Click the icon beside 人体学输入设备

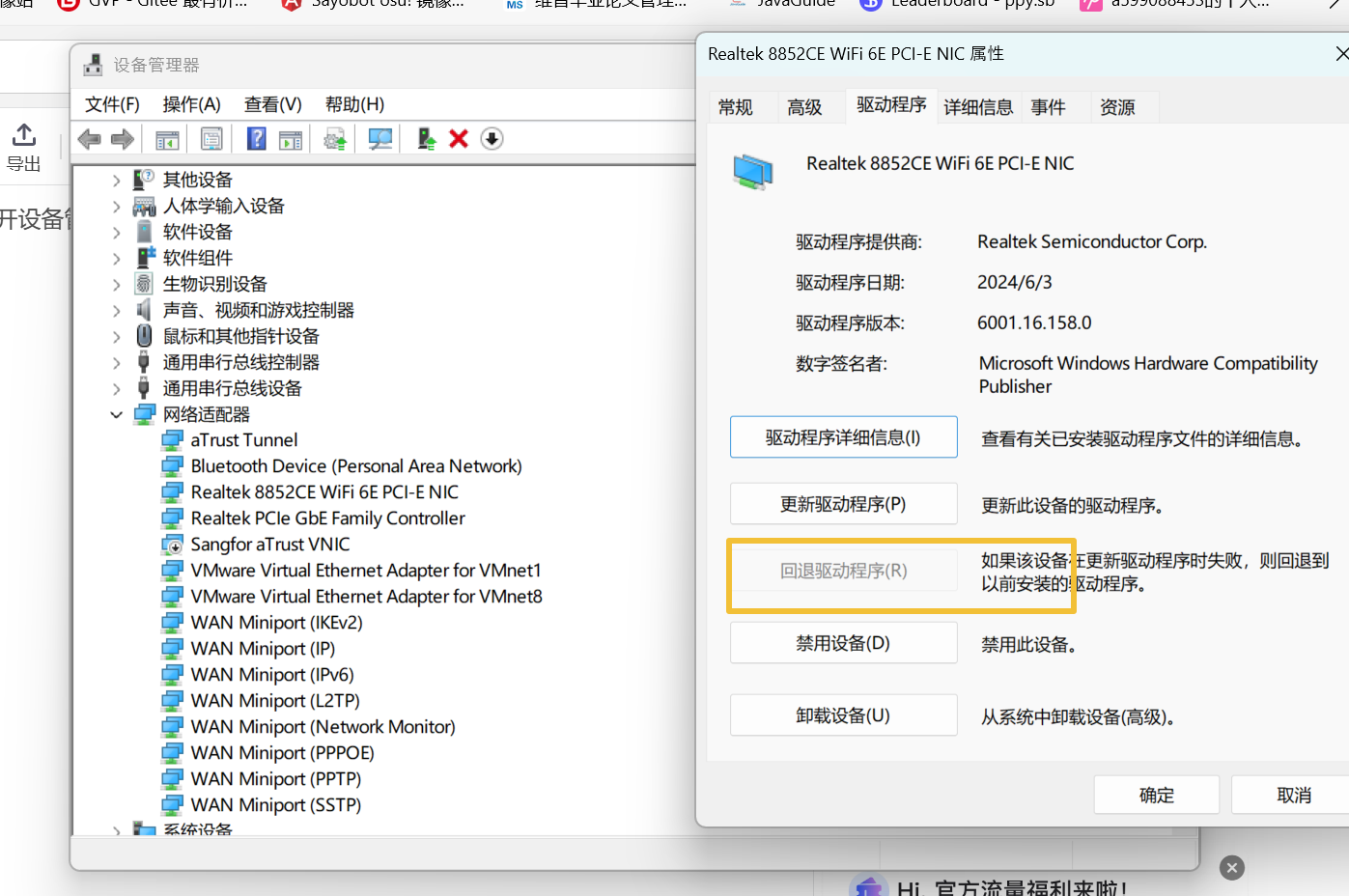(x=144, y=206)
